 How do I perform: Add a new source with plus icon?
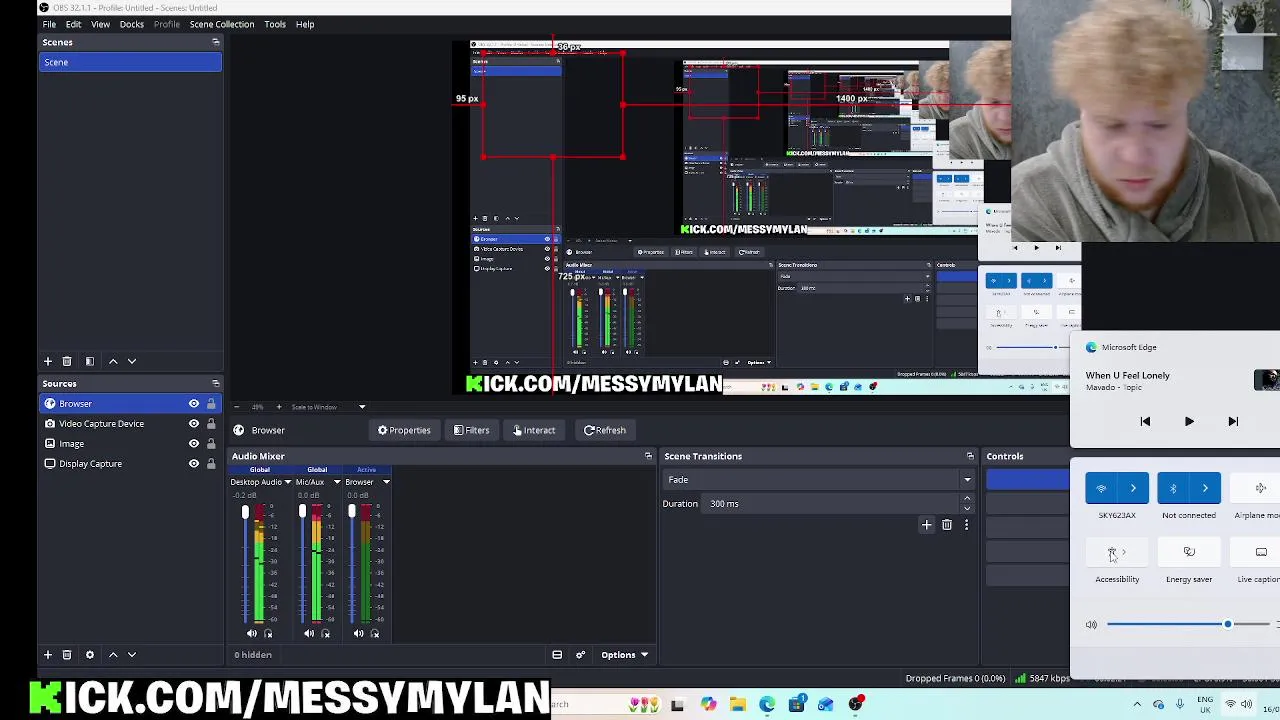pyautogui.click(x=47, y=654)
